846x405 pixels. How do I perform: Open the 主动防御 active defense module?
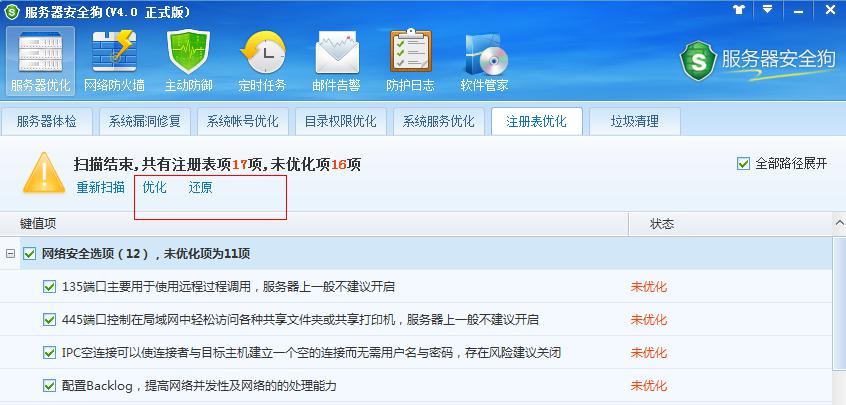188,61
